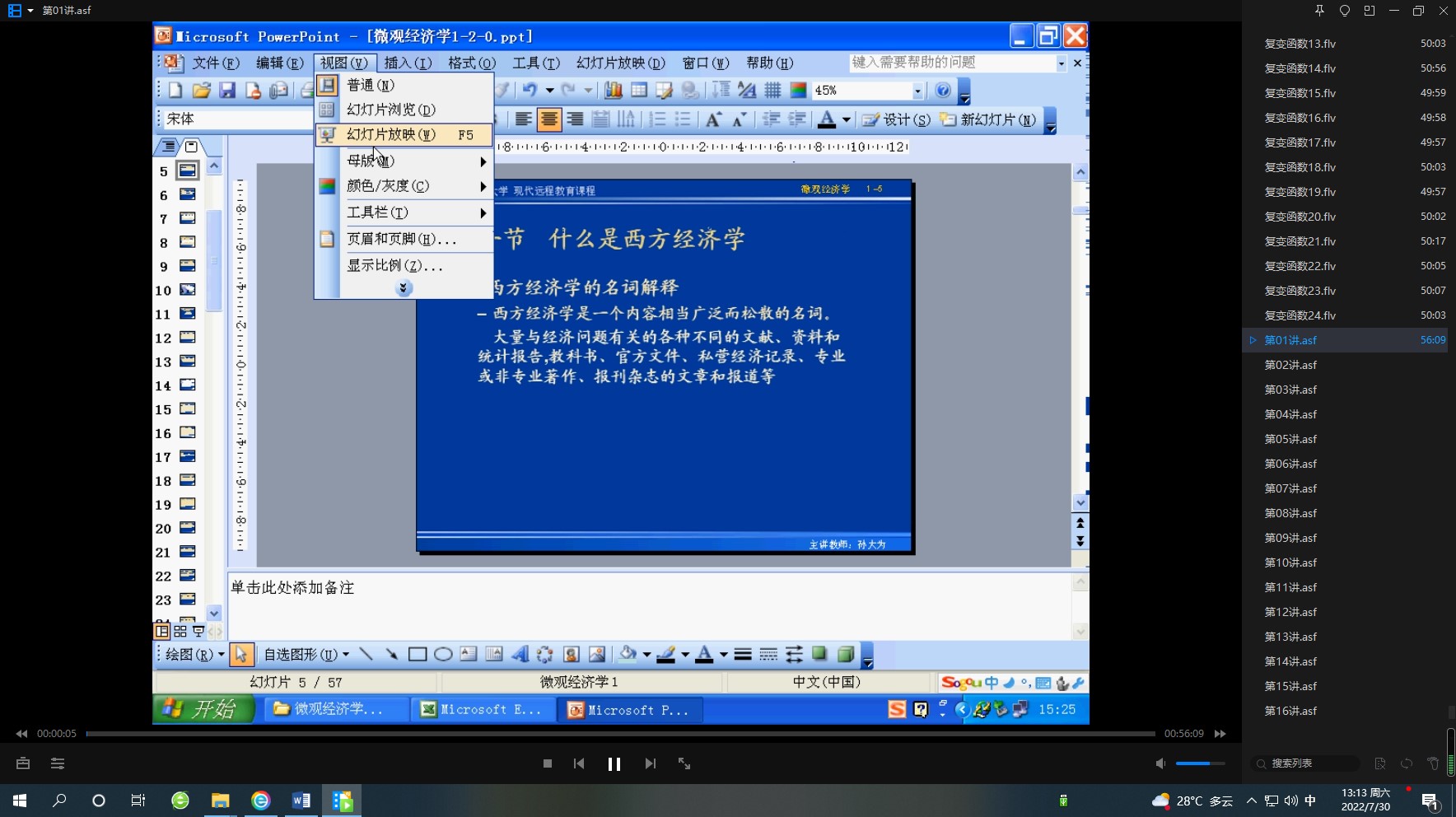This screenshot has width=1456, height=817.
Task: Expand the full View menu with chevron
Action: pos(404,288)
